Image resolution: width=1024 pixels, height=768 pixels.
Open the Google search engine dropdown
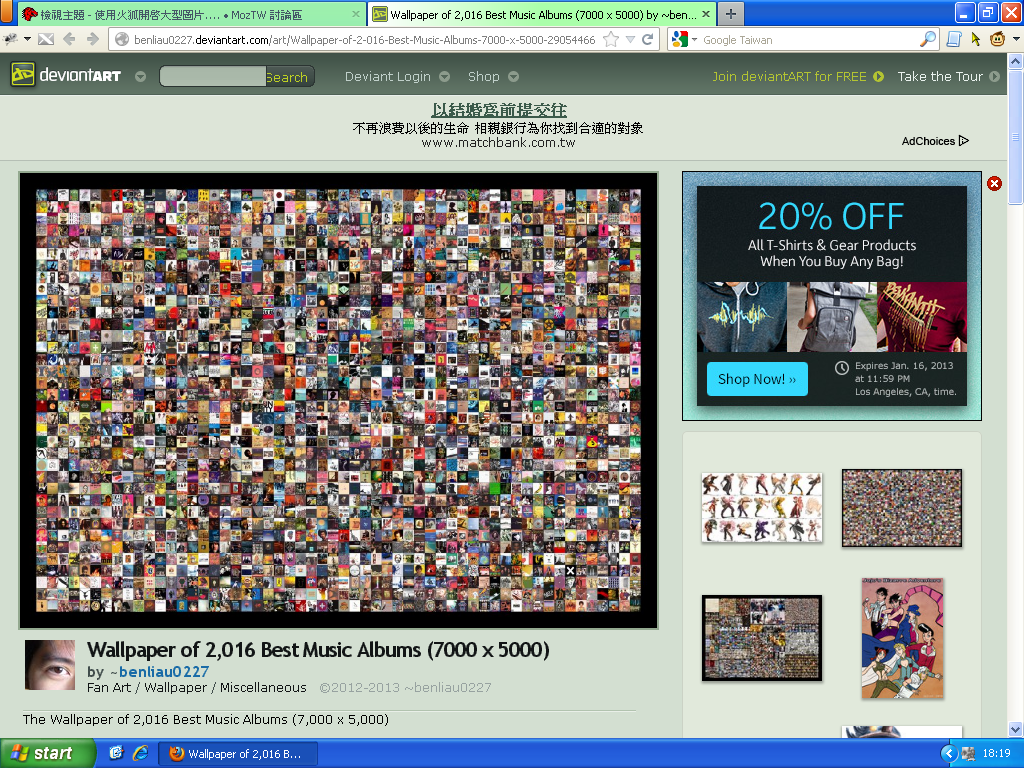pyautogui.click(x=685, y=39)
